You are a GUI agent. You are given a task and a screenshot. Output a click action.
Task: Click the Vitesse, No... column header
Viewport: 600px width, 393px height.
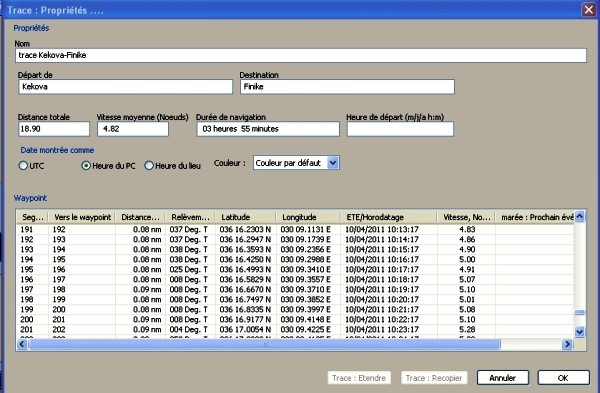pyautogui.click(x=466, y=217)
